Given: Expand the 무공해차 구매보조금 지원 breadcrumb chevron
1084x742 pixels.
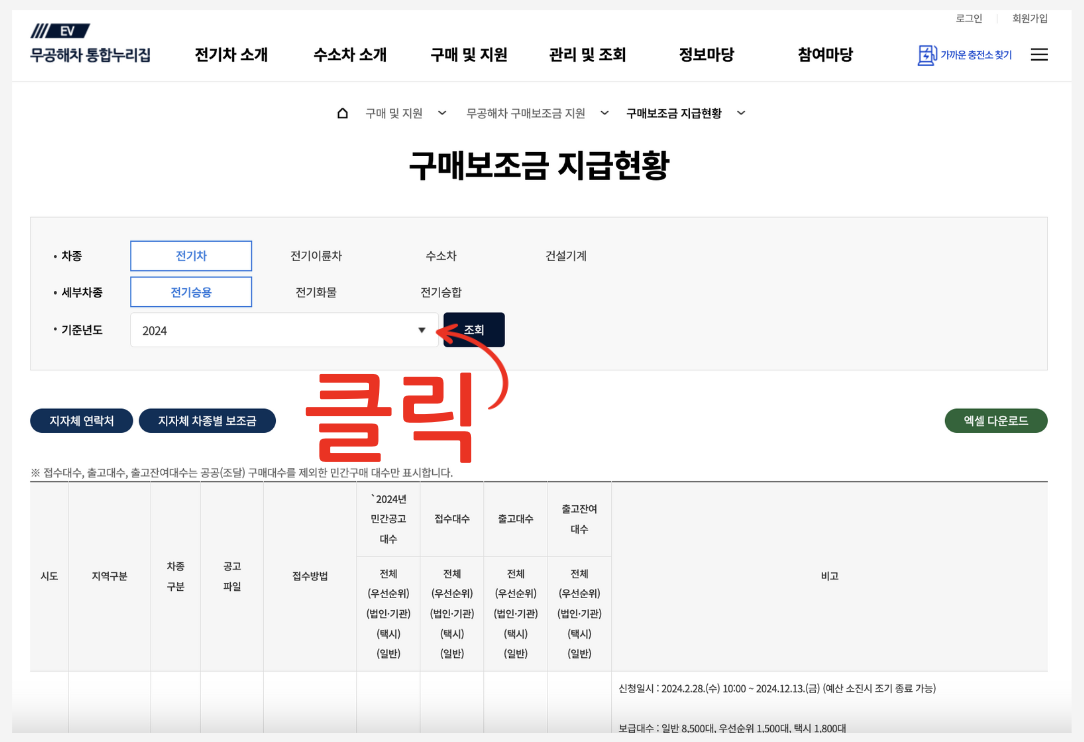Looking at the screenshot, I should coord(604,113).
